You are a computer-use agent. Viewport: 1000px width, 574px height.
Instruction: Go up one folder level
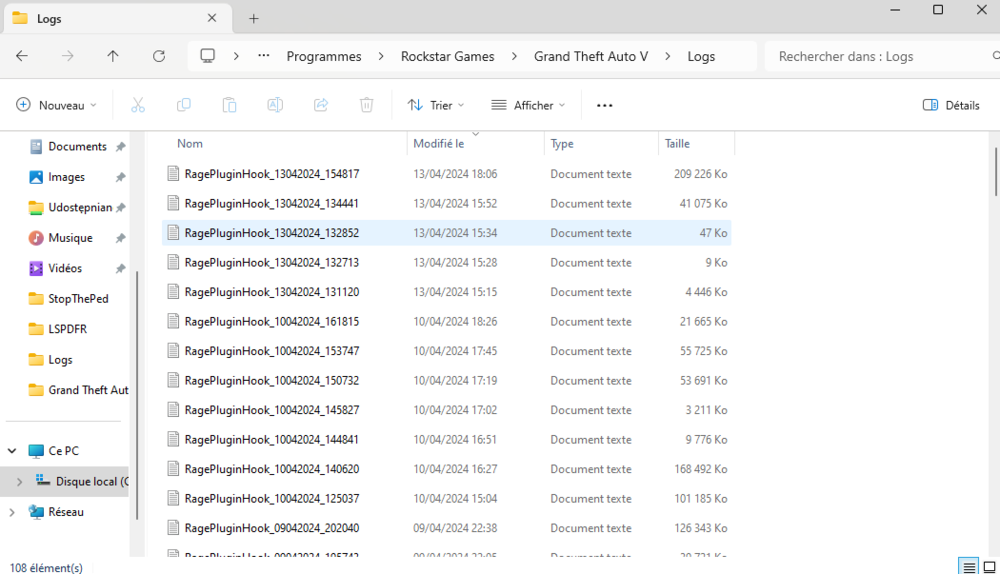point(113,56)
